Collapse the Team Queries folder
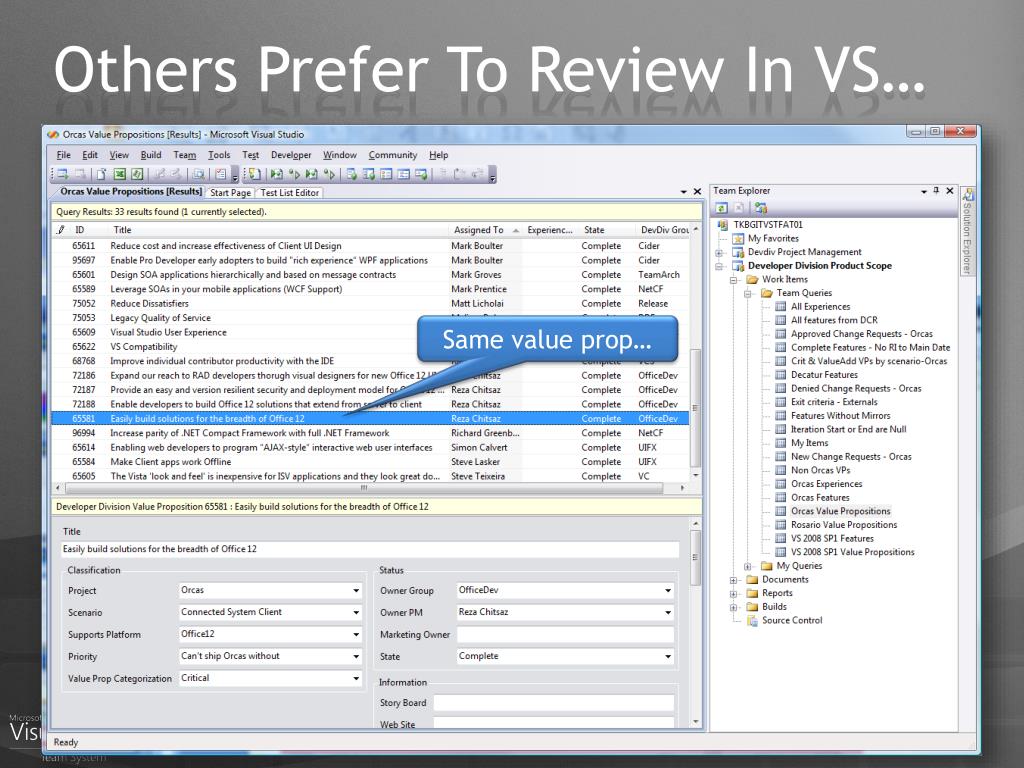1024x768 pixels. coord(748,293)
